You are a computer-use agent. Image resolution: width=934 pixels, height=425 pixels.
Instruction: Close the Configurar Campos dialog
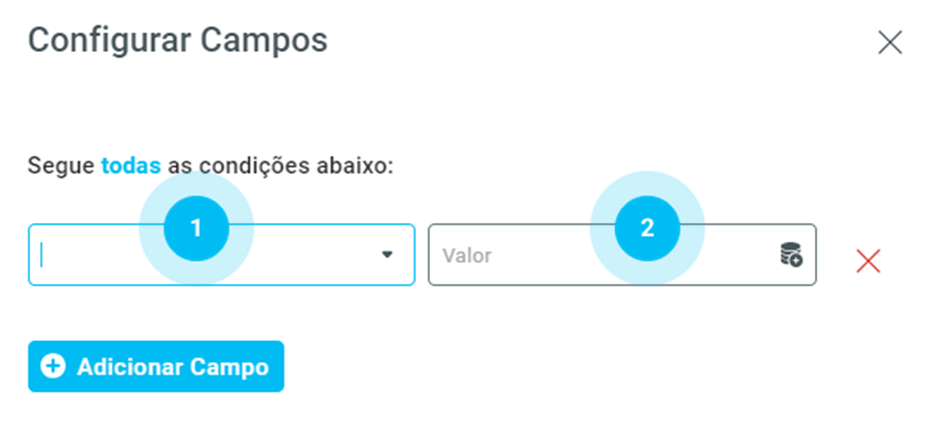(889, 42)
